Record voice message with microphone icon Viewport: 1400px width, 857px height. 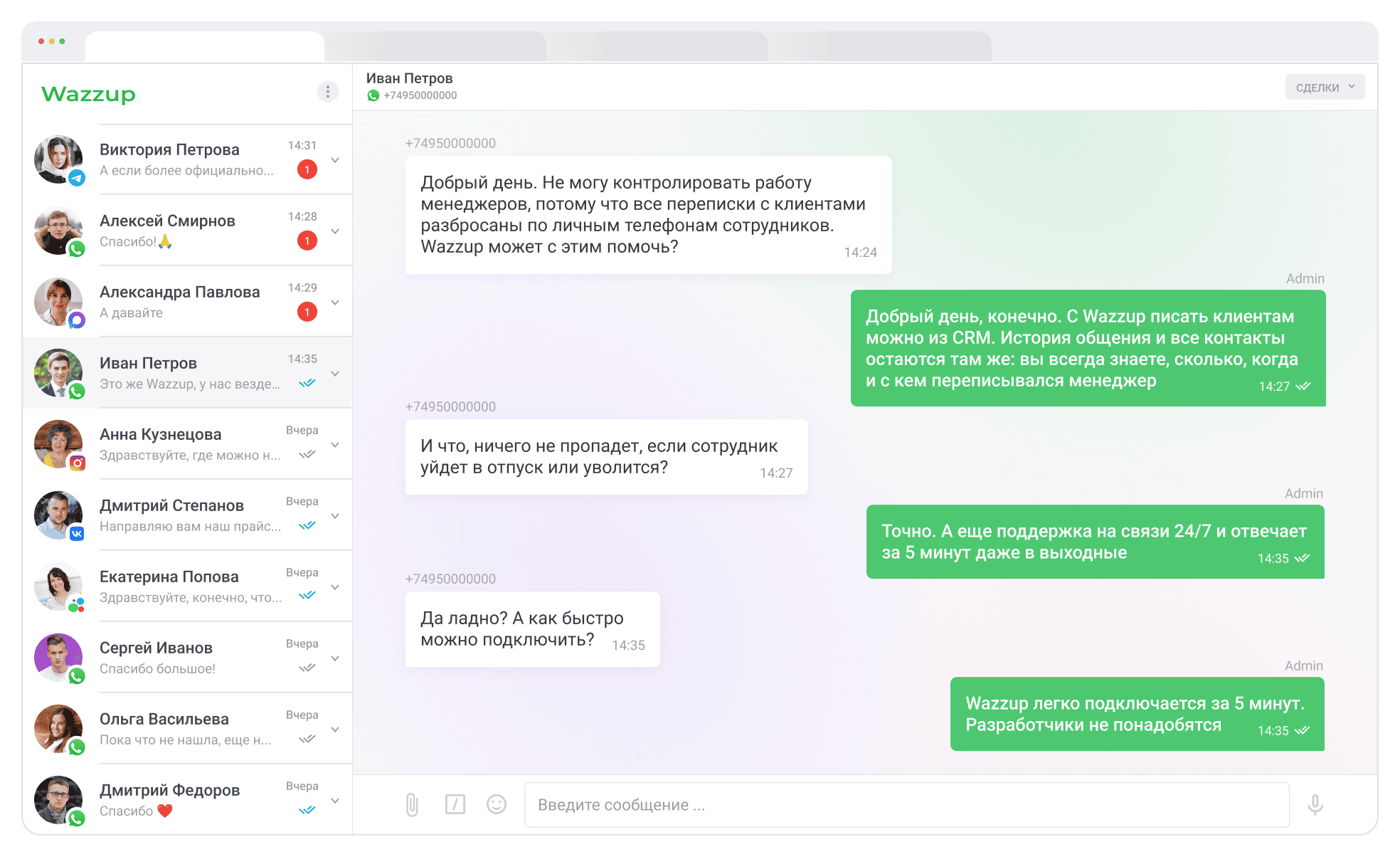(1315, 805)
